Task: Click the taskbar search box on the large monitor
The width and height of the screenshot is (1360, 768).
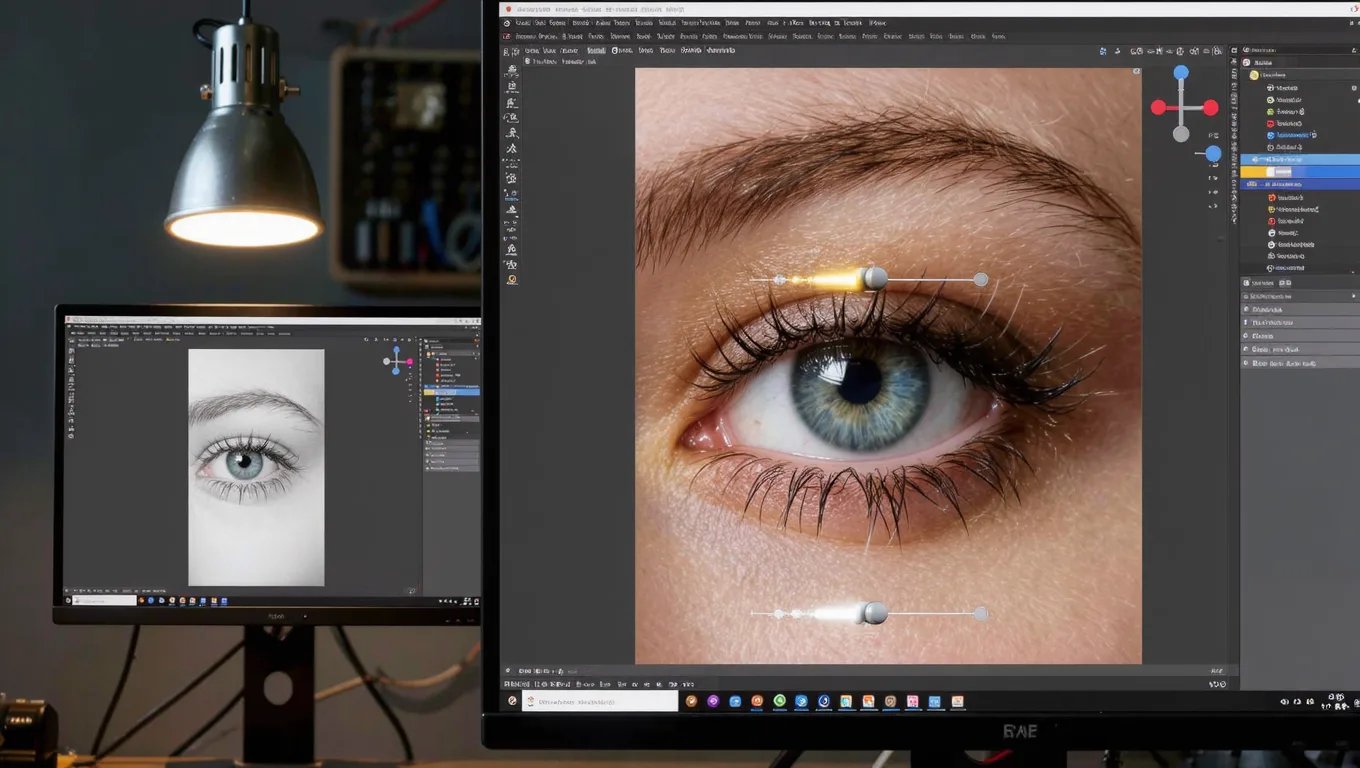Action: tap(601, 702)
